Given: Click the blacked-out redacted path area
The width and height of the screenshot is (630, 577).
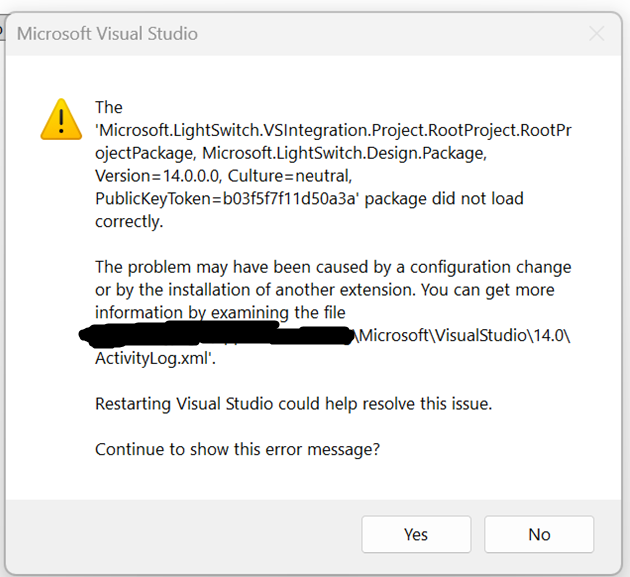Looking at the screenshot, I should [215, 337].
